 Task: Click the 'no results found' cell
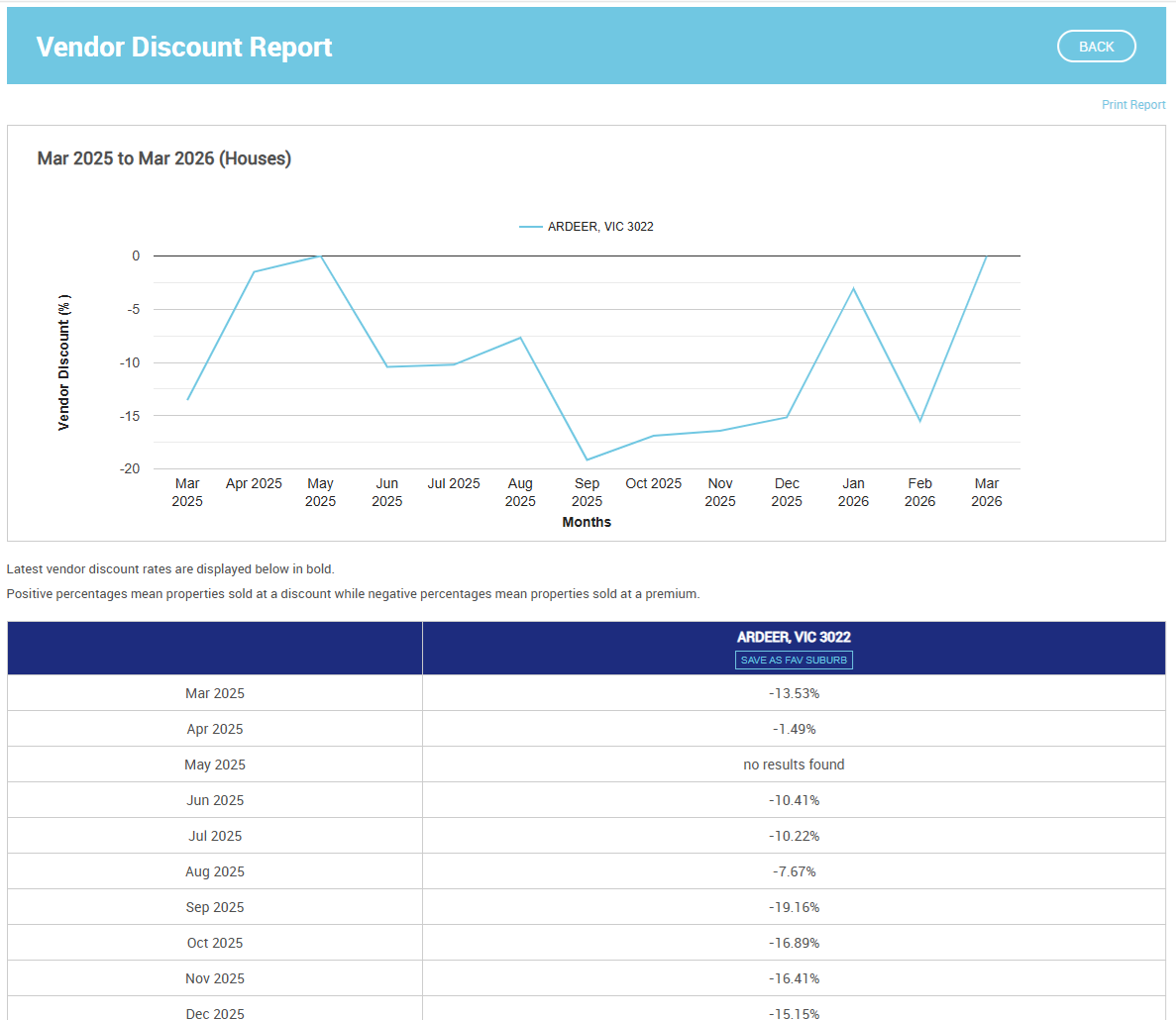point(794,765)
